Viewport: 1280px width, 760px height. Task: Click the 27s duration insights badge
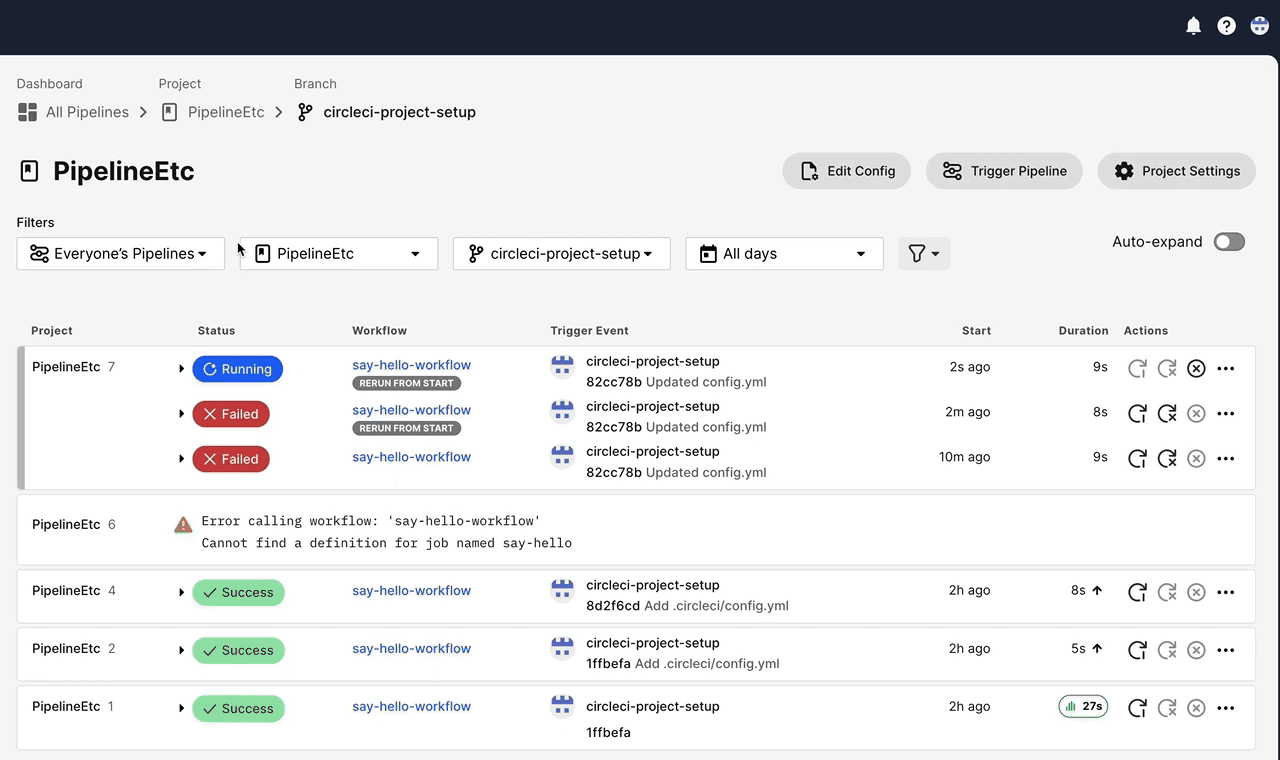1083,706
